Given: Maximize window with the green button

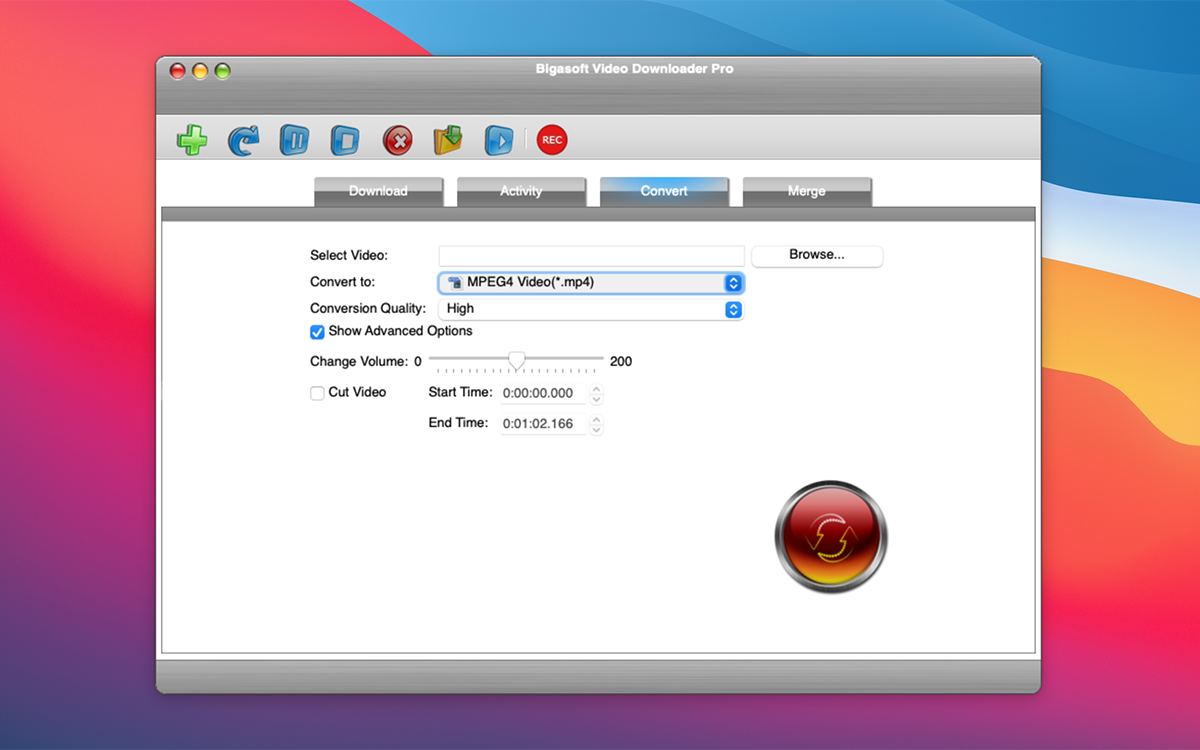Looking at the screenshot, I should (222, 71).
